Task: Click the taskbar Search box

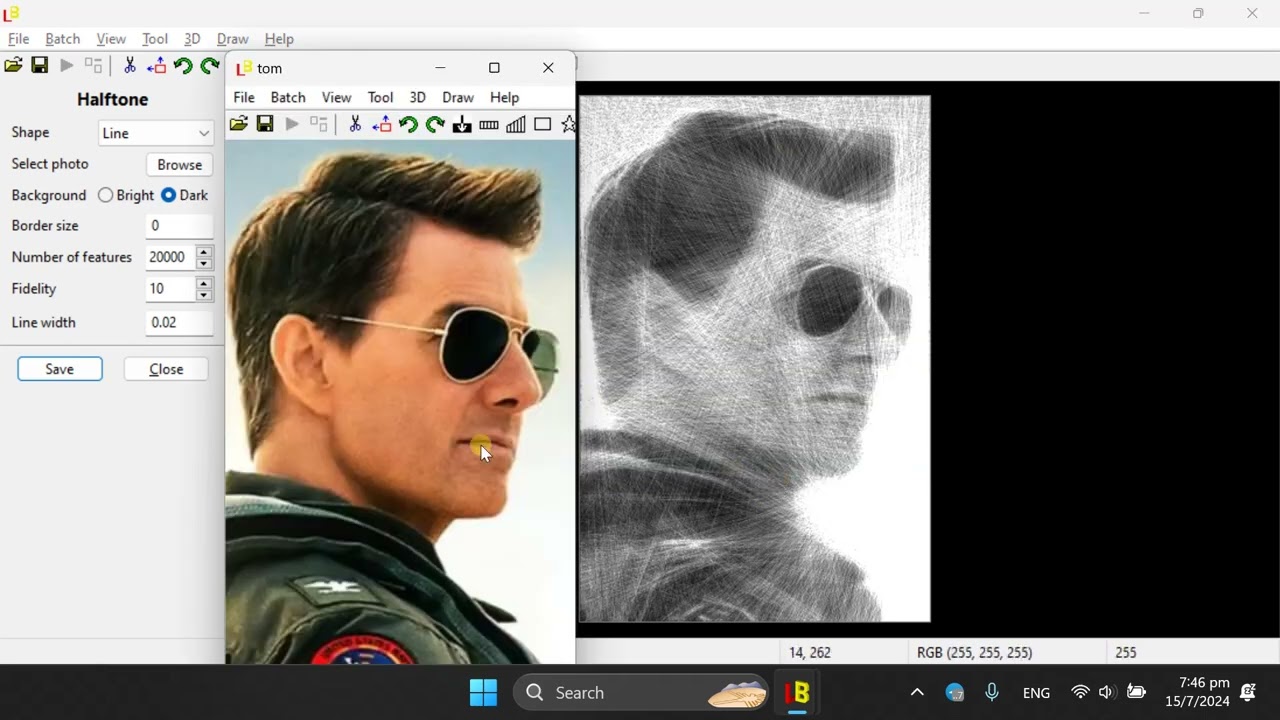Action: point(642,692)
